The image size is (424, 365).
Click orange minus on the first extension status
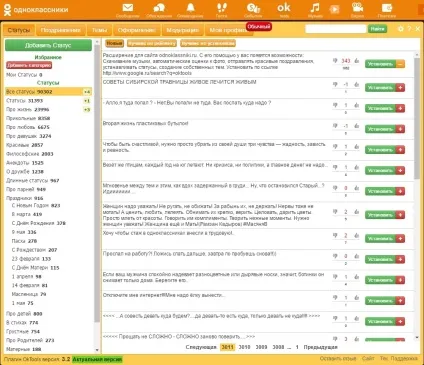(x=400, y=64)
